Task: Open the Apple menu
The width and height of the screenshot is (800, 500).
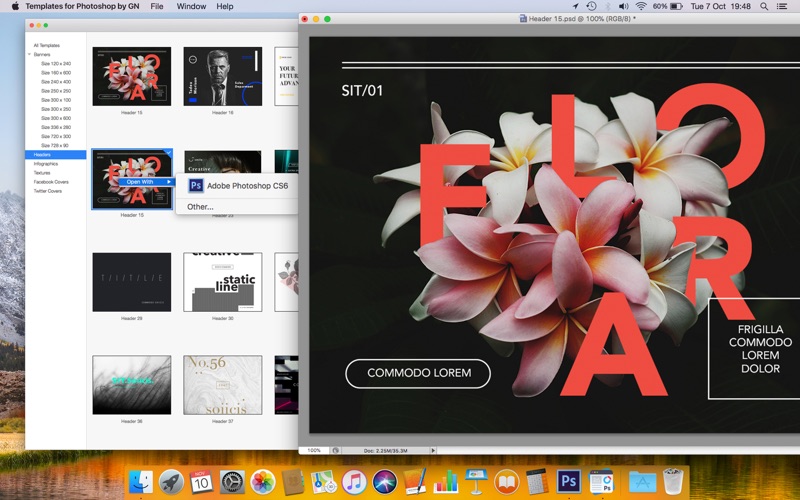Action: [15, 6]
